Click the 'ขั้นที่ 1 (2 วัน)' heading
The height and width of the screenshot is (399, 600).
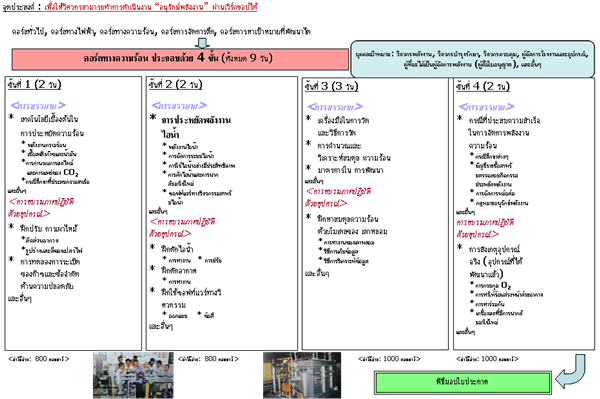[x=34, y=85]
